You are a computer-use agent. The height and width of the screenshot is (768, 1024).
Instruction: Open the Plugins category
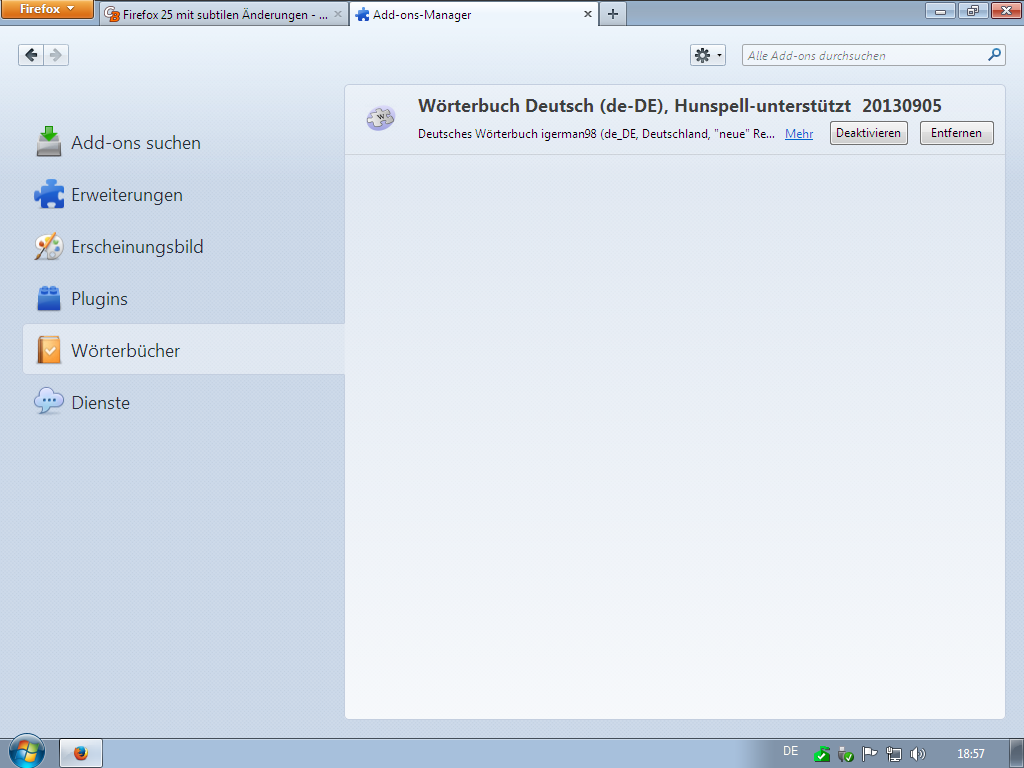pos(184,298)
